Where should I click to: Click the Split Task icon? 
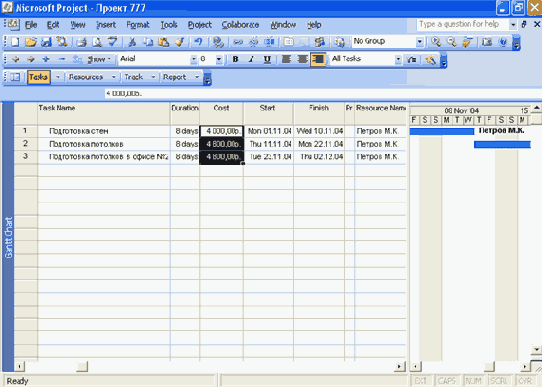click(x=269, y=42)
